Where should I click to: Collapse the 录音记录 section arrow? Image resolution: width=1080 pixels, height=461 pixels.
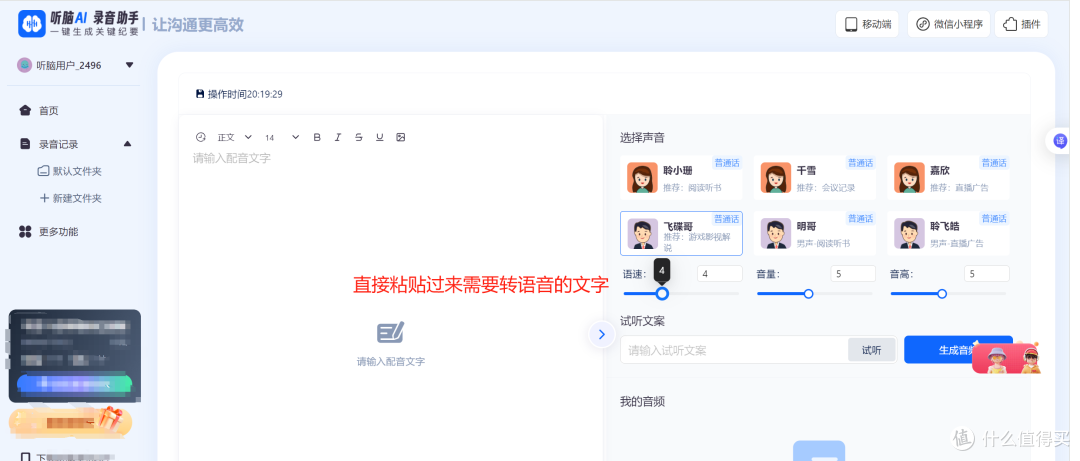click(127, 144)
